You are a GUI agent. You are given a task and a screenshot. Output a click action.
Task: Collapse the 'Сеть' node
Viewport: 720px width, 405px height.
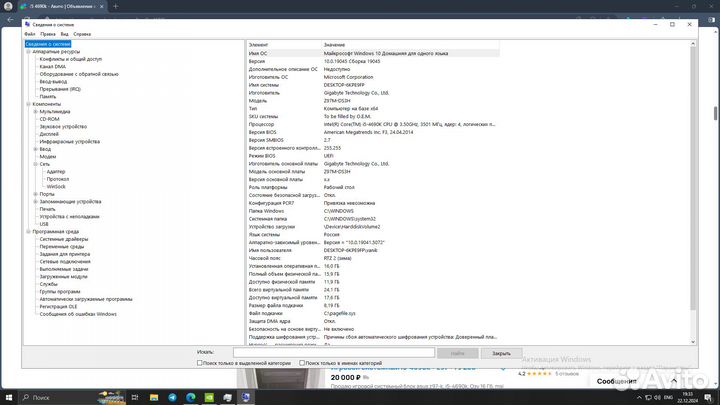click(x=35, y=164)
